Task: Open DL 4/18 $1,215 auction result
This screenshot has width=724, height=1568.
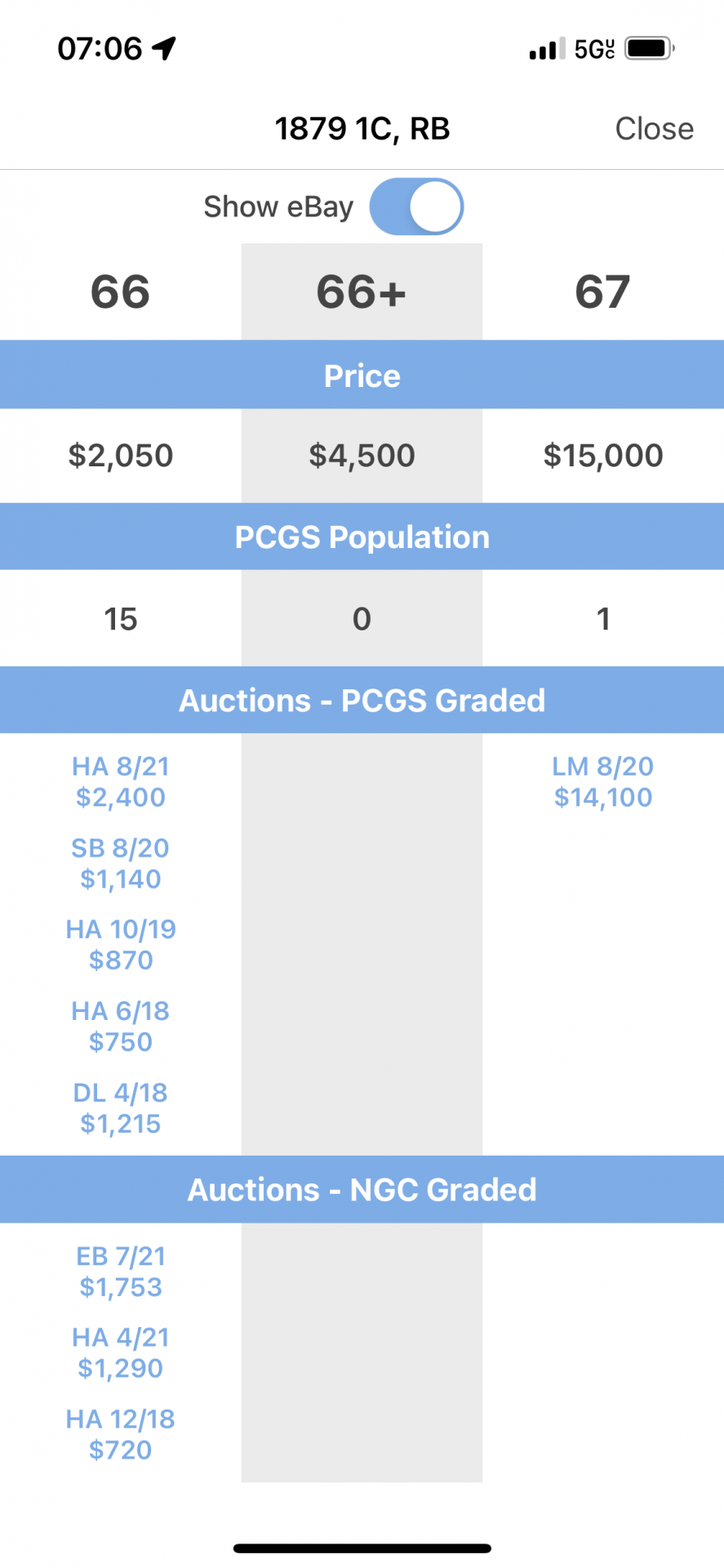Action: [x=121, y=1107]
